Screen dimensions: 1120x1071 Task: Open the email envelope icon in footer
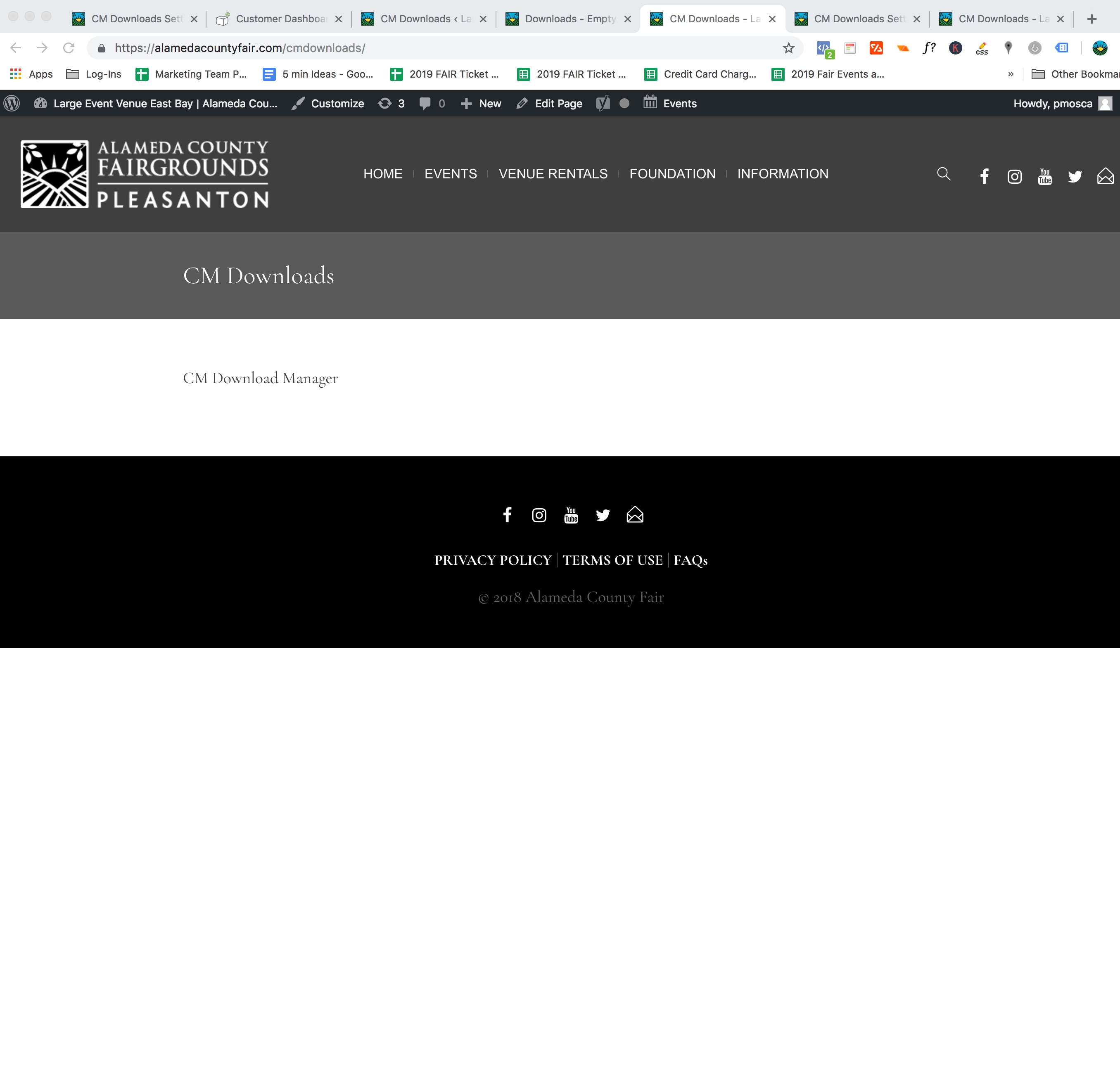point(634,514)
